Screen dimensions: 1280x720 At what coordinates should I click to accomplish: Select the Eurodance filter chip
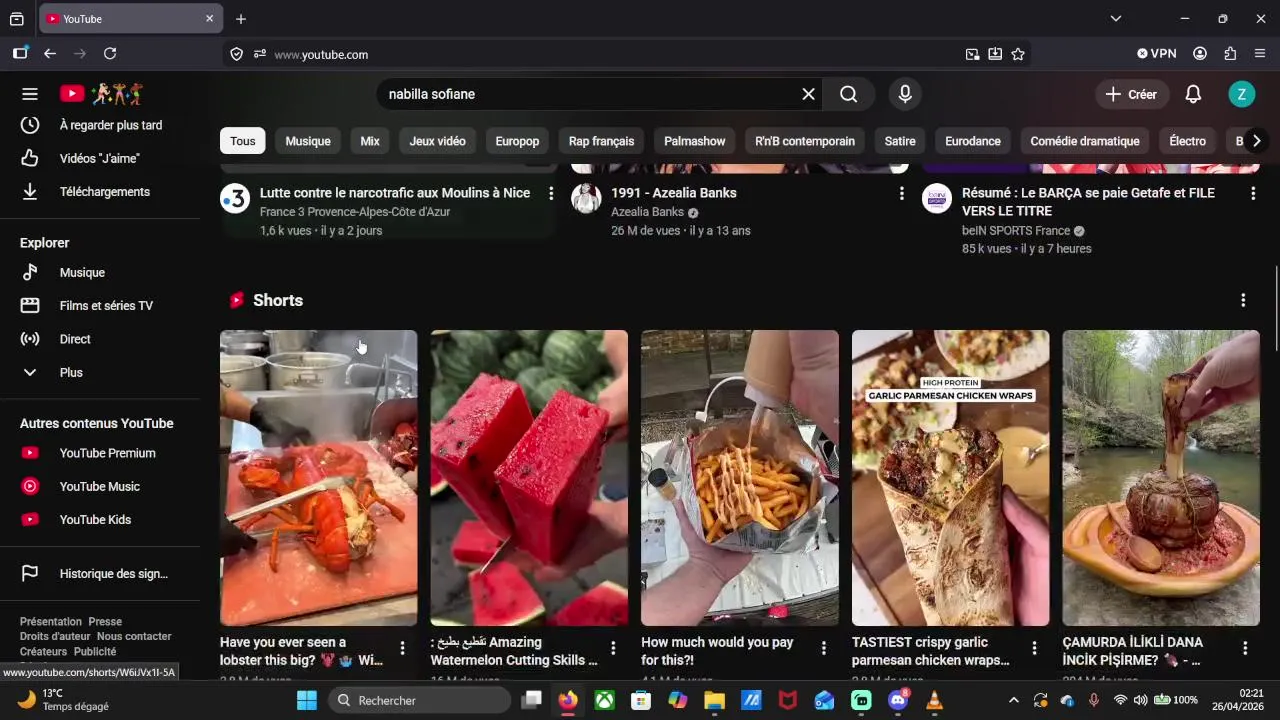(x=973, y=141)
